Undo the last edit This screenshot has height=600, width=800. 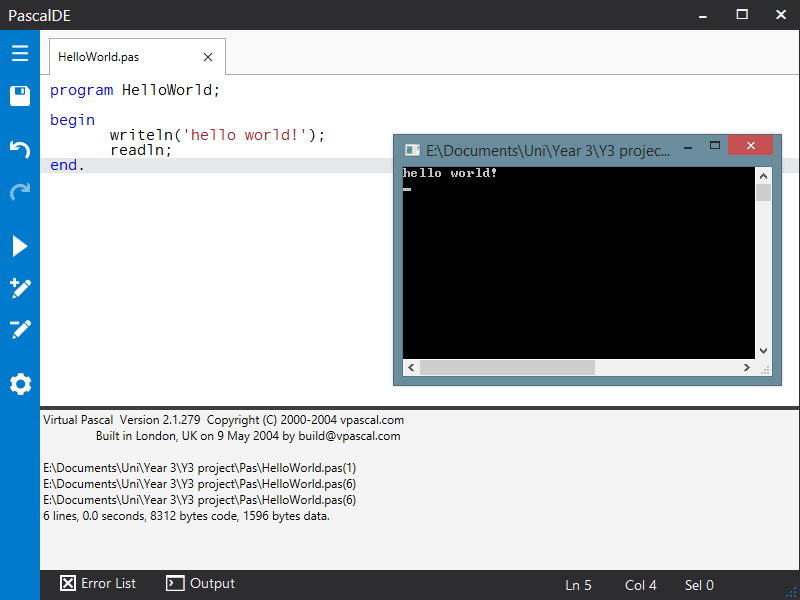click(20, 149)
